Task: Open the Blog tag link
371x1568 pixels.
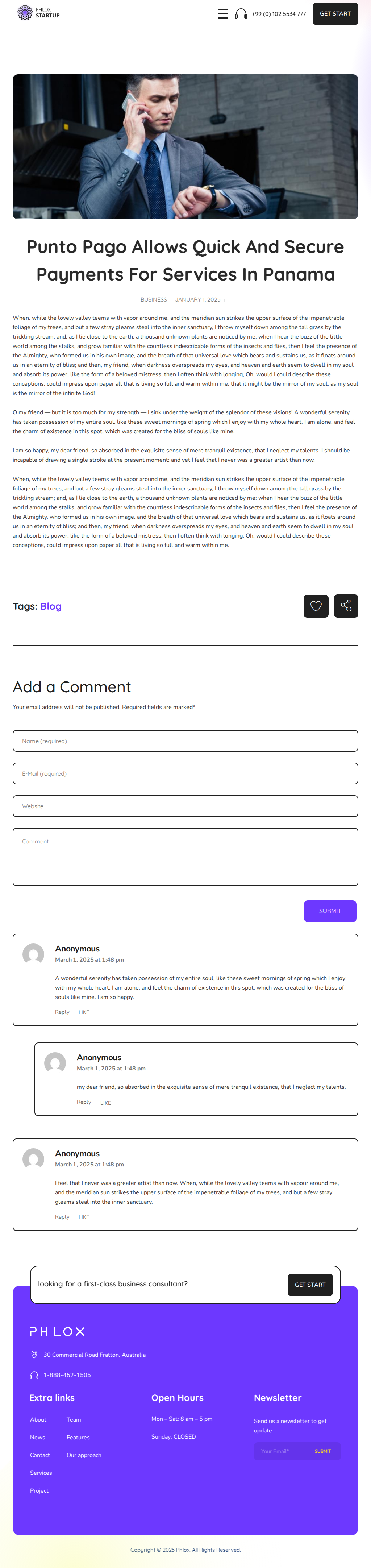Action: point(50,606)
